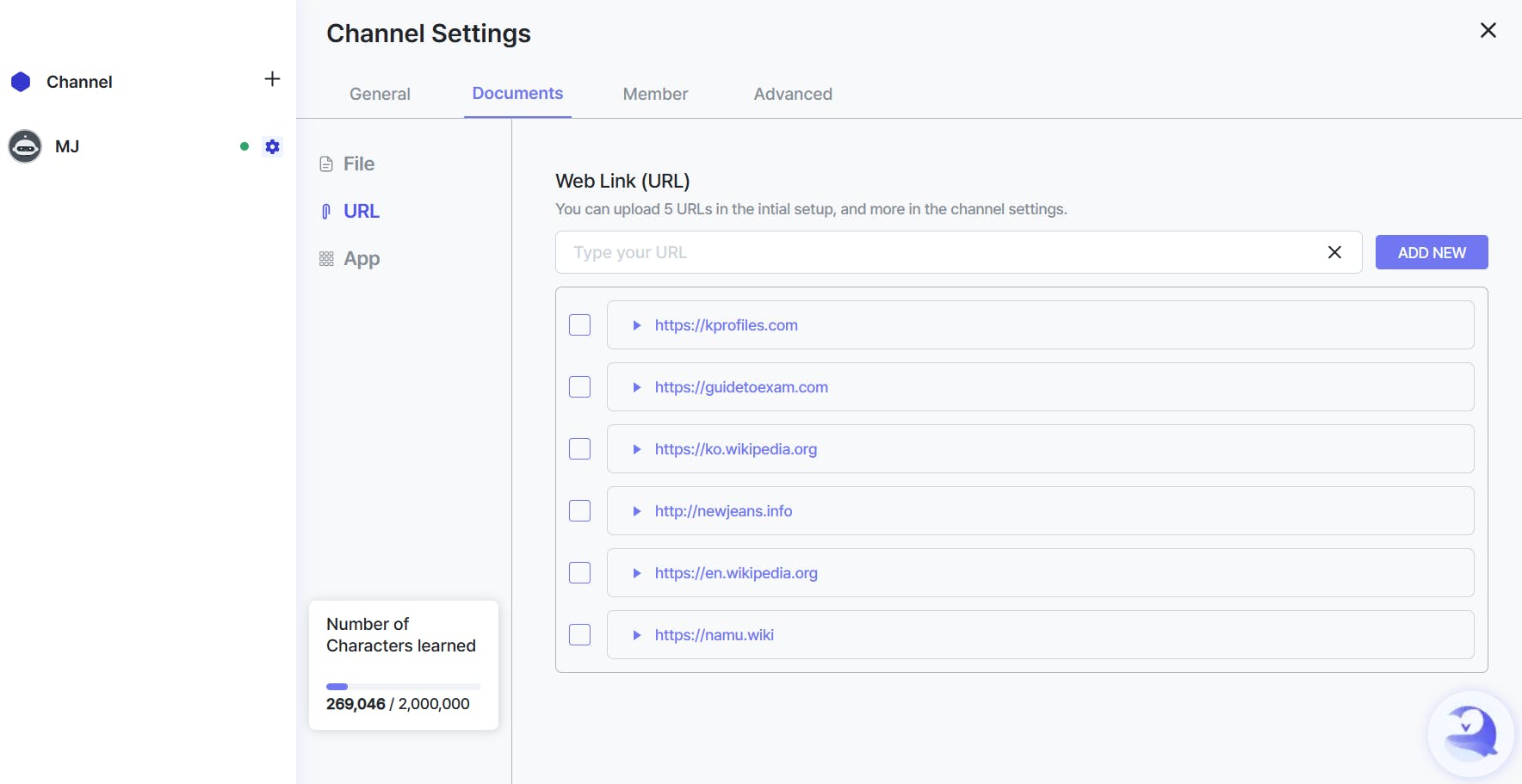
Task: Check the ko.wikipedia.org checkbox
Action: 579,448
